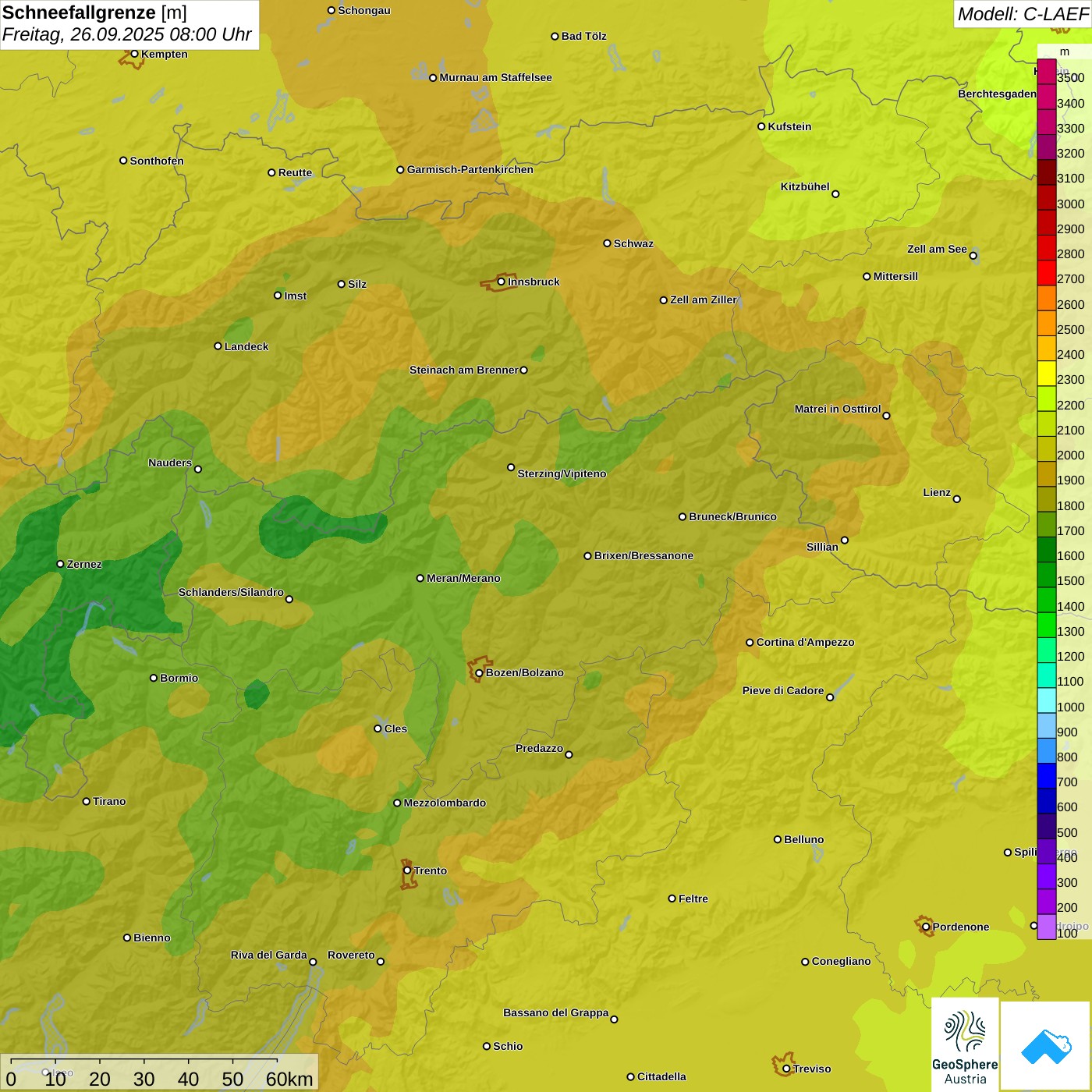Viewport: 1092px width, 1092px height.
Task: Click the 3500 legend value
Action: 1070,77
